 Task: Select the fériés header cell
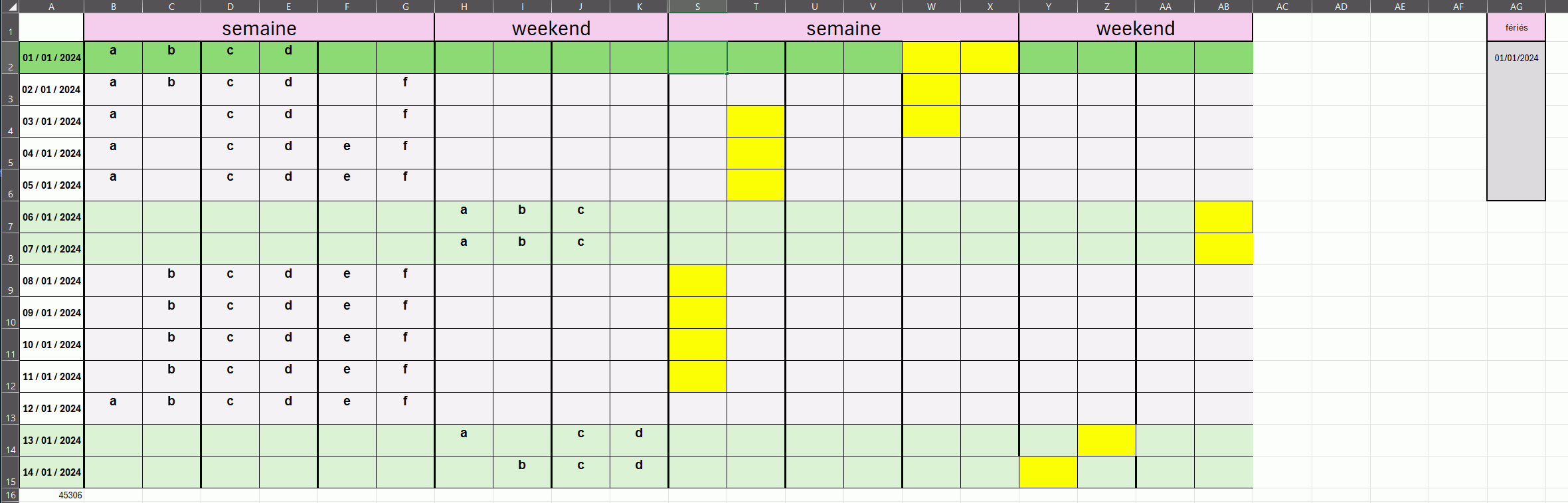pos(1516,28)
